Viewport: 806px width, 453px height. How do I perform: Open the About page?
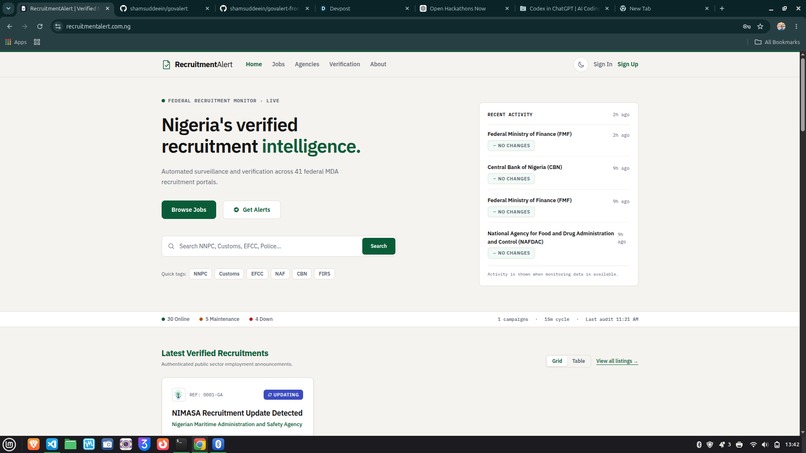pyautogui.click(x=378, y=64)
